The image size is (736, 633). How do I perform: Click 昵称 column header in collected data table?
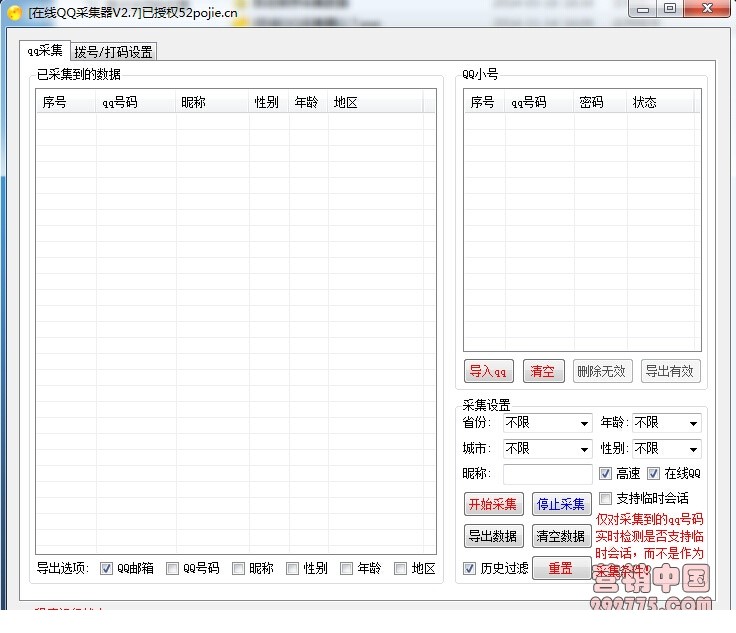point(212,102)
